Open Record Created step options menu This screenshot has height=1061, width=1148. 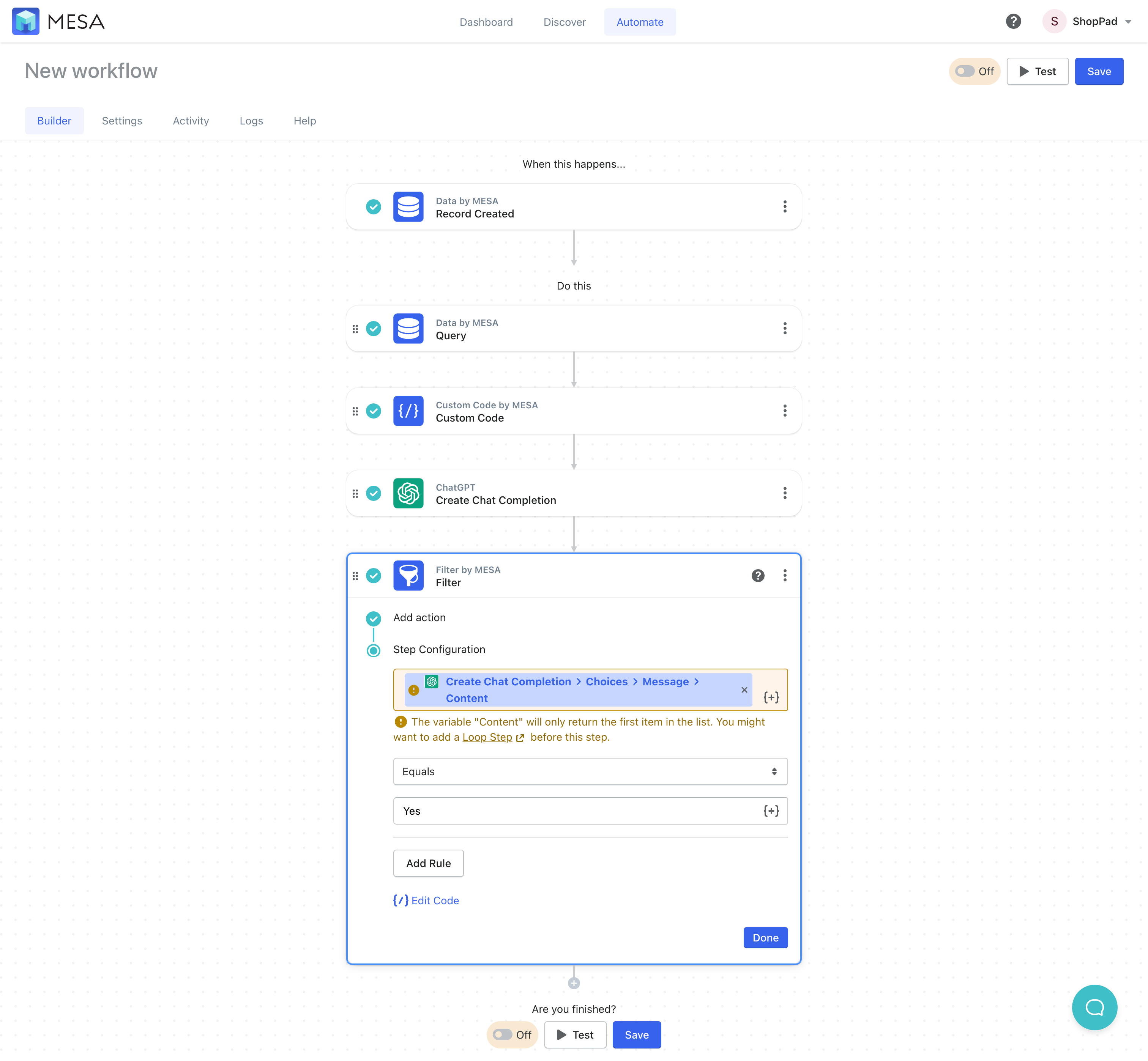[x=784, y=207]
